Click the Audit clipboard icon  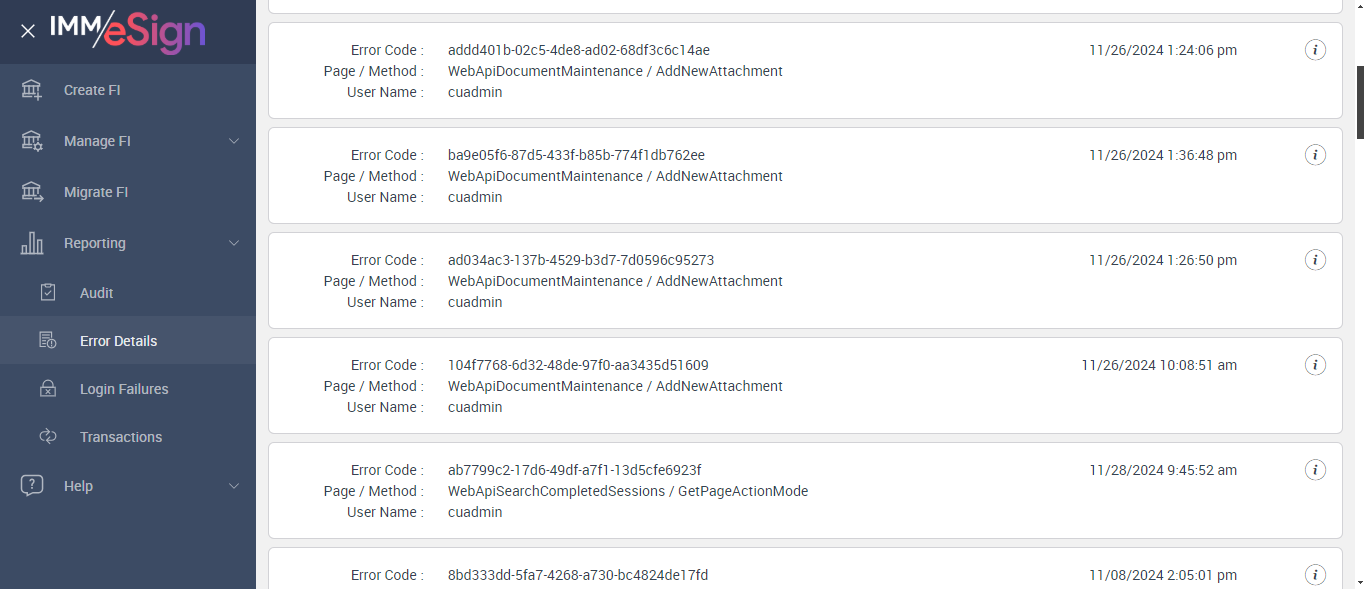48,293
